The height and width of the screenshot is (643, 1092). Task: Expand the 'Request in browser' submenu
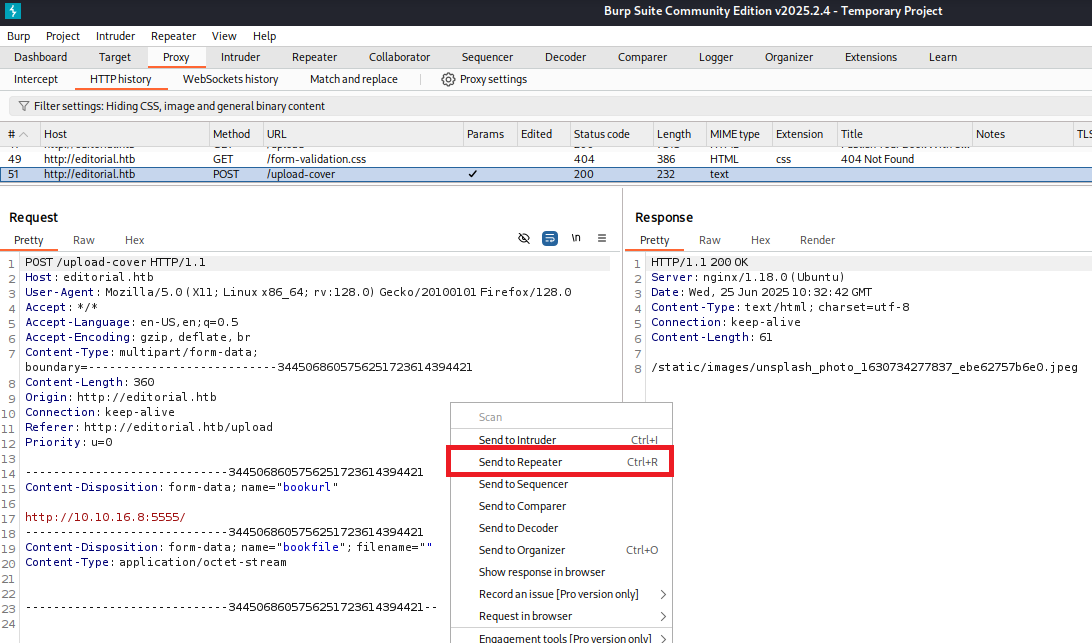coord(662,616)
